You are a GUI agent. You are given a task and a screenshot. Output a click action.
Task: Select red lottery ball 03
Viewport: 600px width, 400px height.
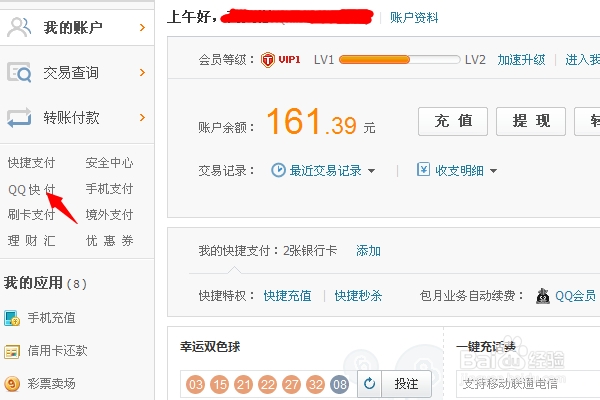pyautogui.click(x=196, y=384)
